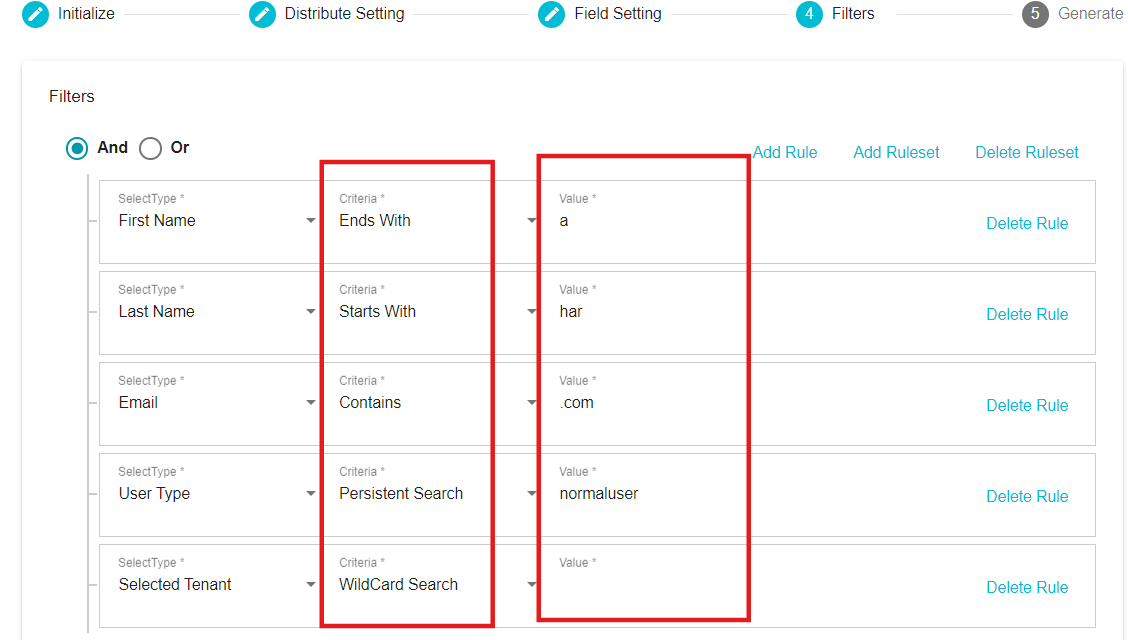Click the Delete Ruleset link
Viewport: 1128px width, 640px height.
pyautogui.click(x=1027, y=152)
